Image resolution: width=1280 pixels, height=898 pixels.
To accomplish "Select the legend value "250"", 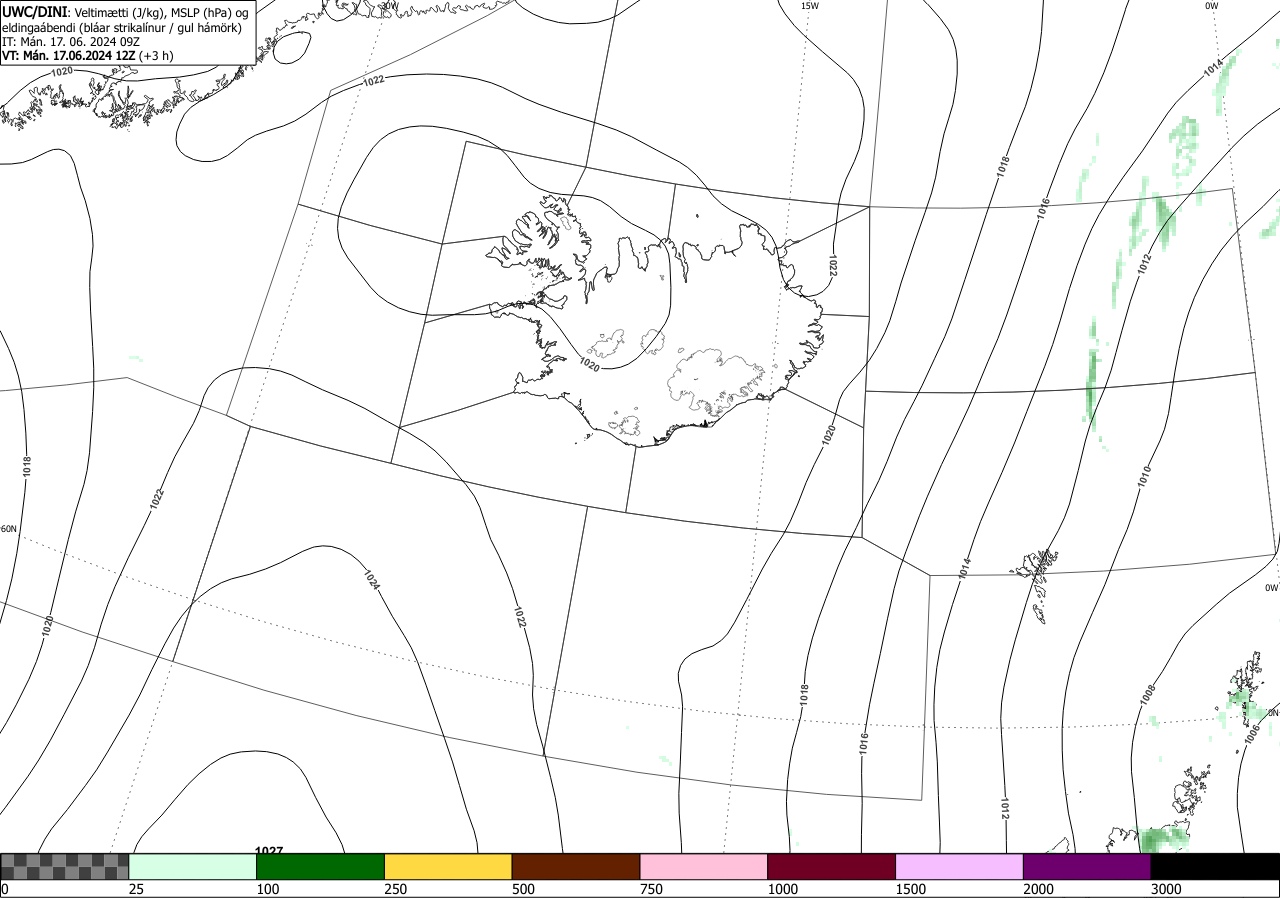I will 395,889.
